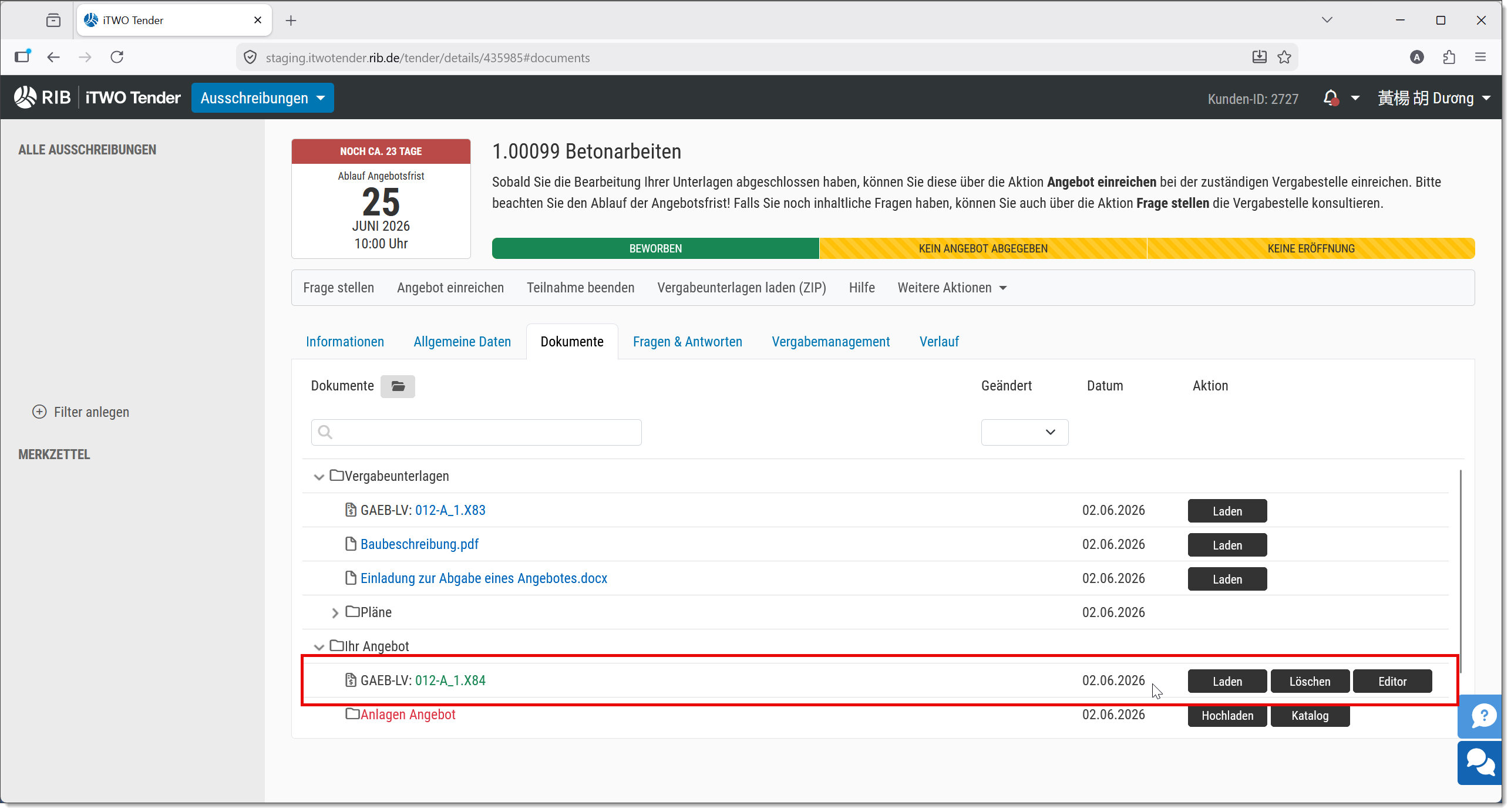Open the chat bubbles support widget
Image resolution: width=1511 pixels, height=812 pixels.
point(1480,763)
